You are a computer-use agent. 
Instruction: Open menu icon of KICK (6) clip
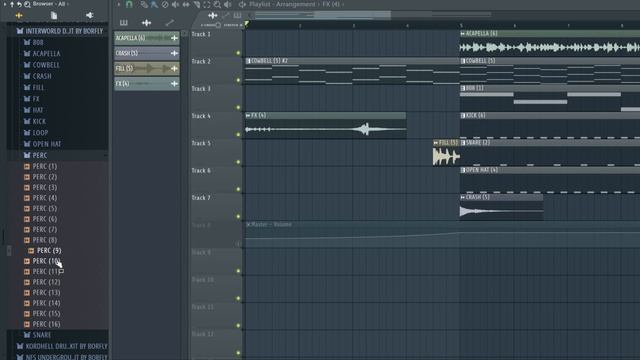coord(462,116)
